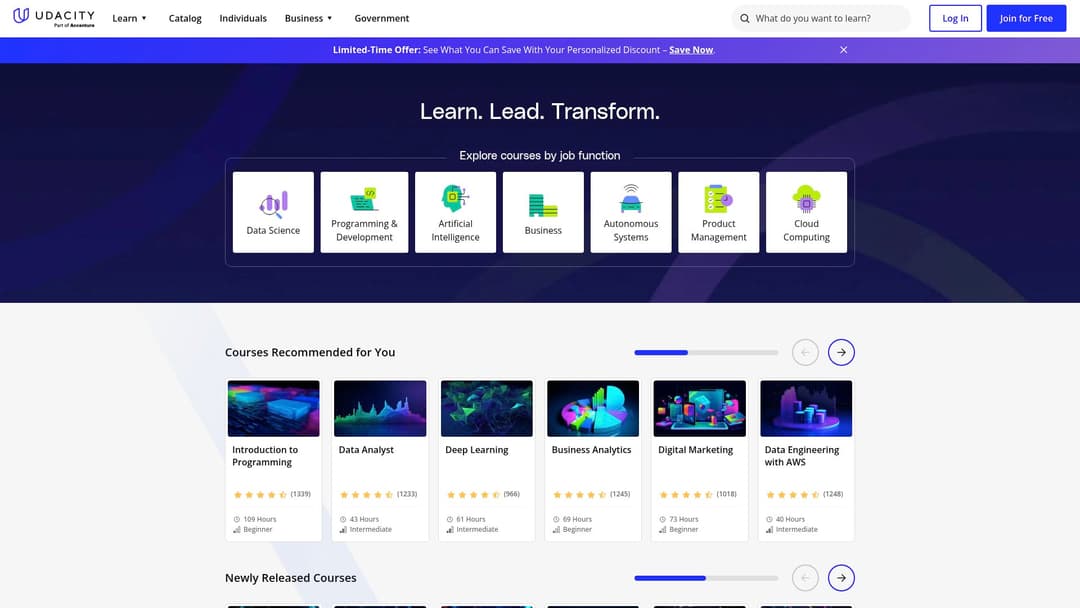Screen dimensions: 1080x608
Task: Click the Udacity logo
Action: pos(54,17)
